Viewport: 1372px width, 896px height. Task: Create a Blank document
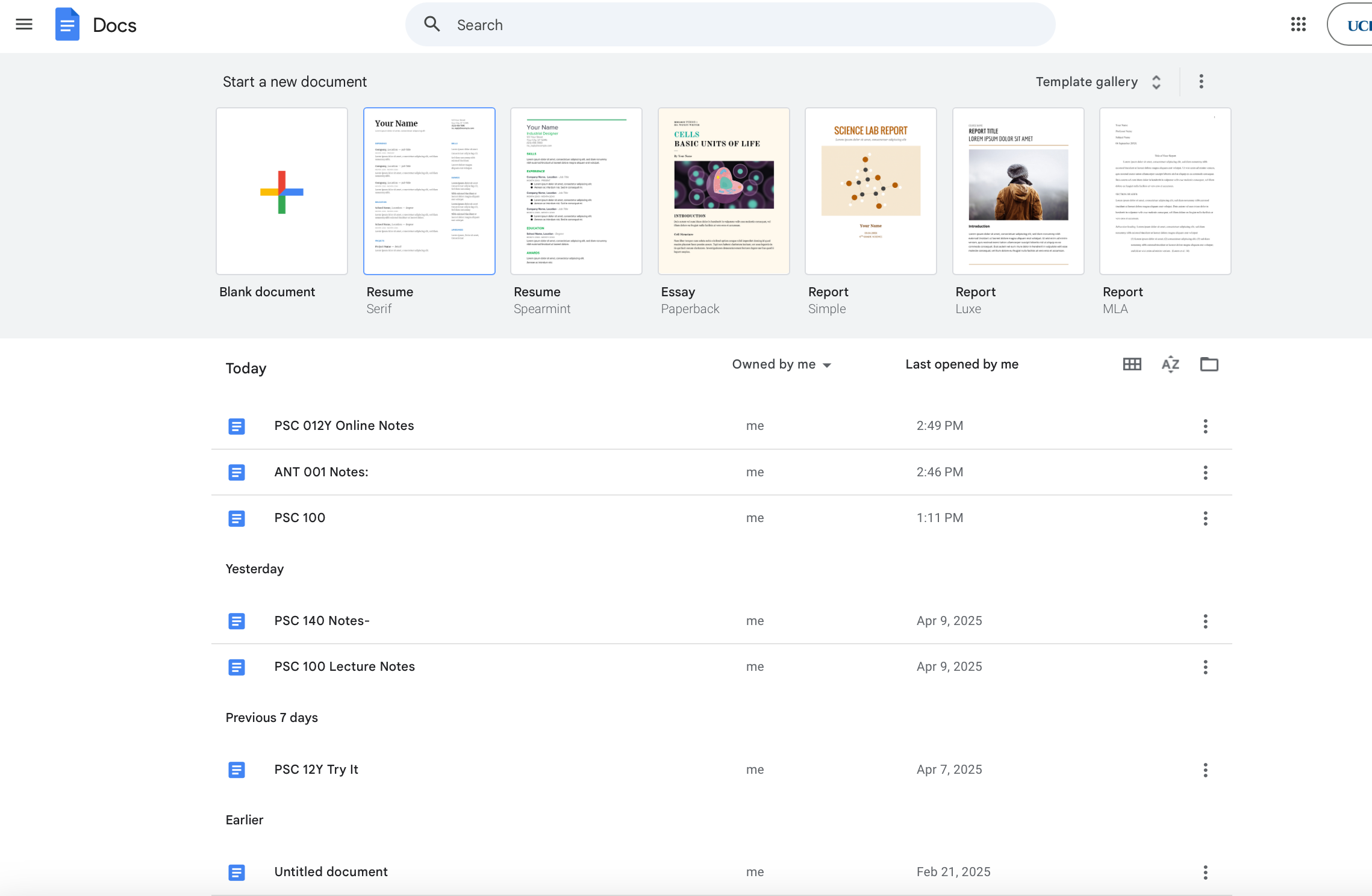point(282,191)
